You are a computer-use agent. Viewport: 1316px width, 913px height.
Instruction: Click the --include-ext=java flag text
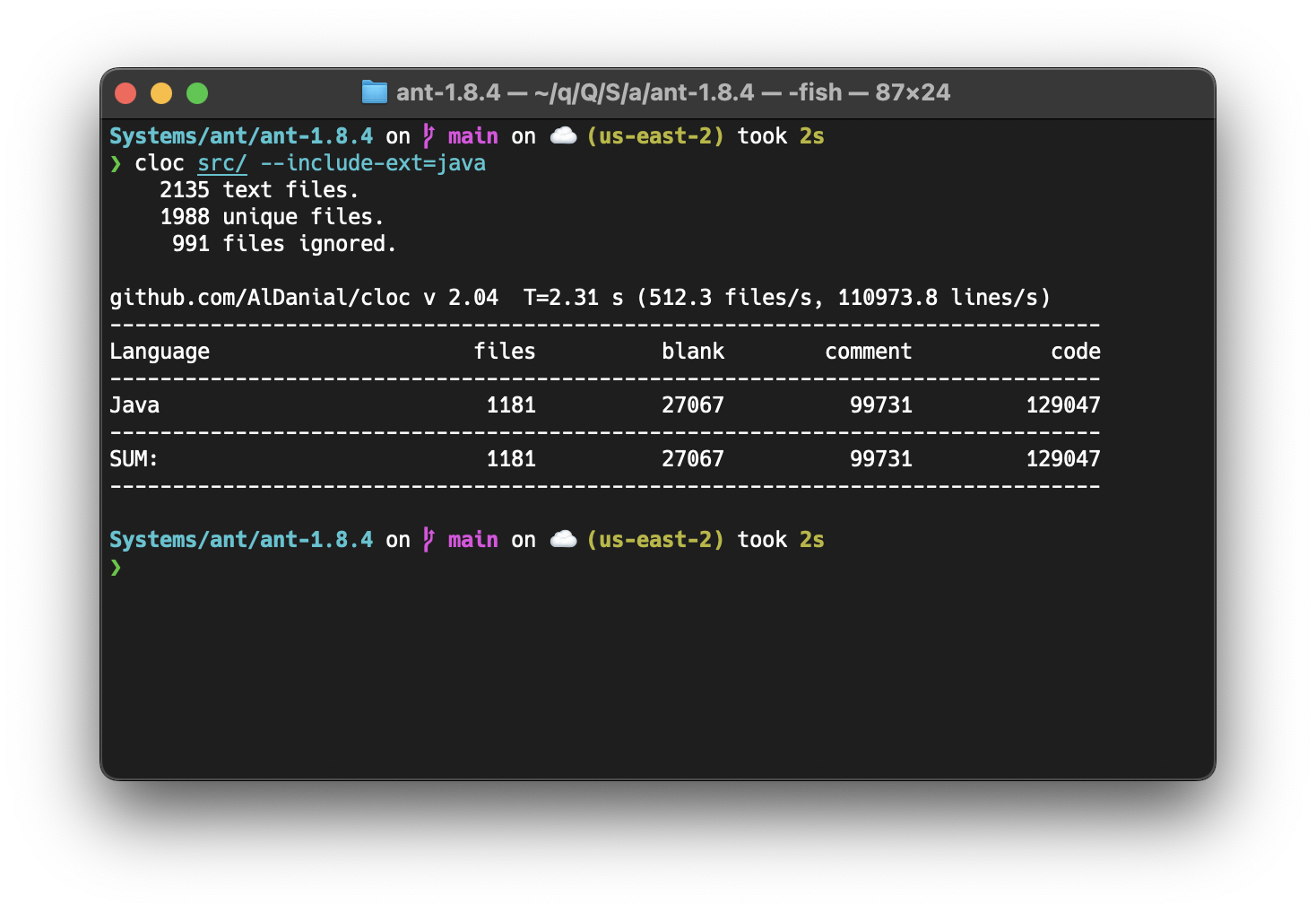click(x=373, y=163)
